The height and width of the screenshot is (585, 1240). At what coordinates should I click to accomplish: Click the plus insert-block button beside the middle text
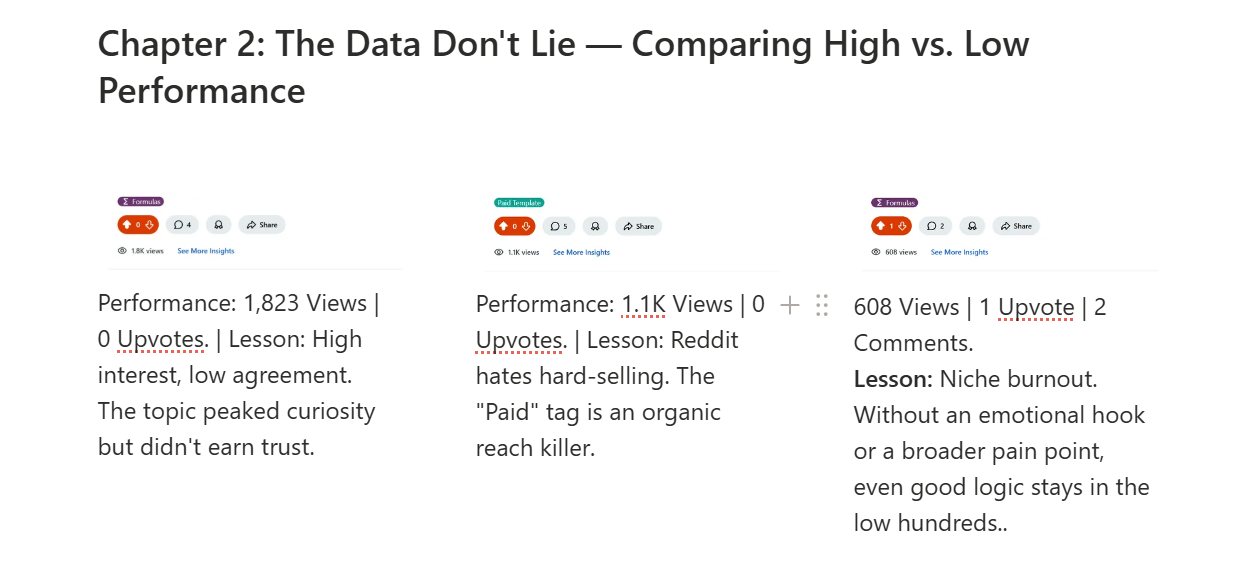[789, 305]
